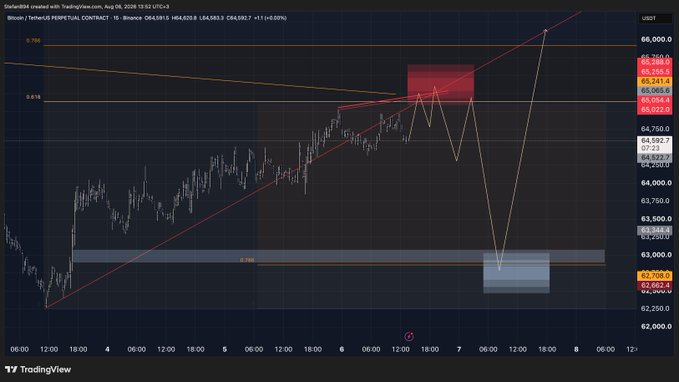Click the gray 64,522.7 price tag
679x382 pixels.
point(655,158)
